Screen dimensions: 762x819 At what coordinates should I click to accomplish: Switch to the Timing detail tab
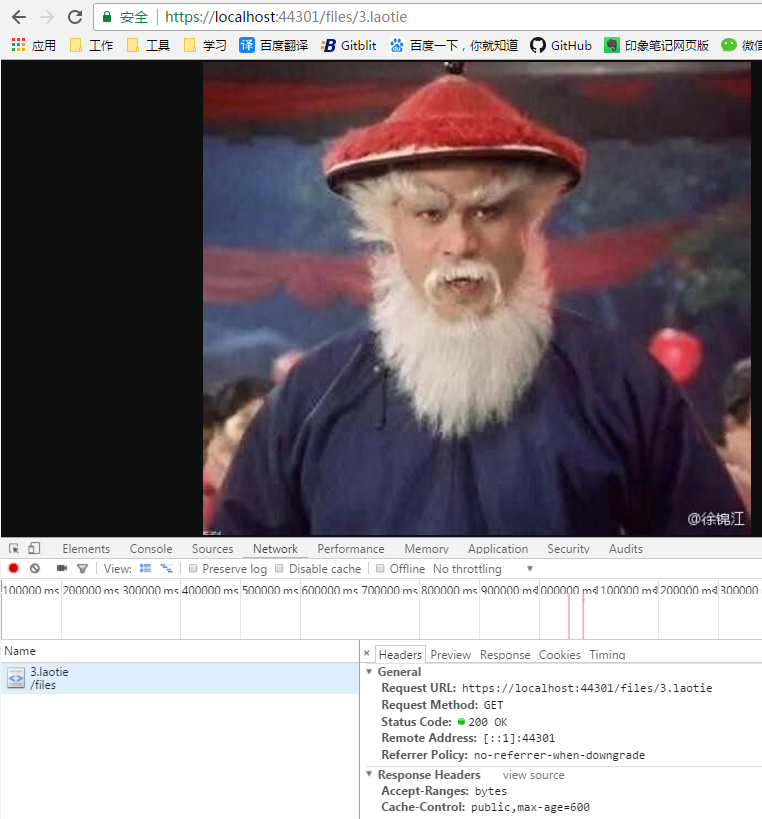607,654
